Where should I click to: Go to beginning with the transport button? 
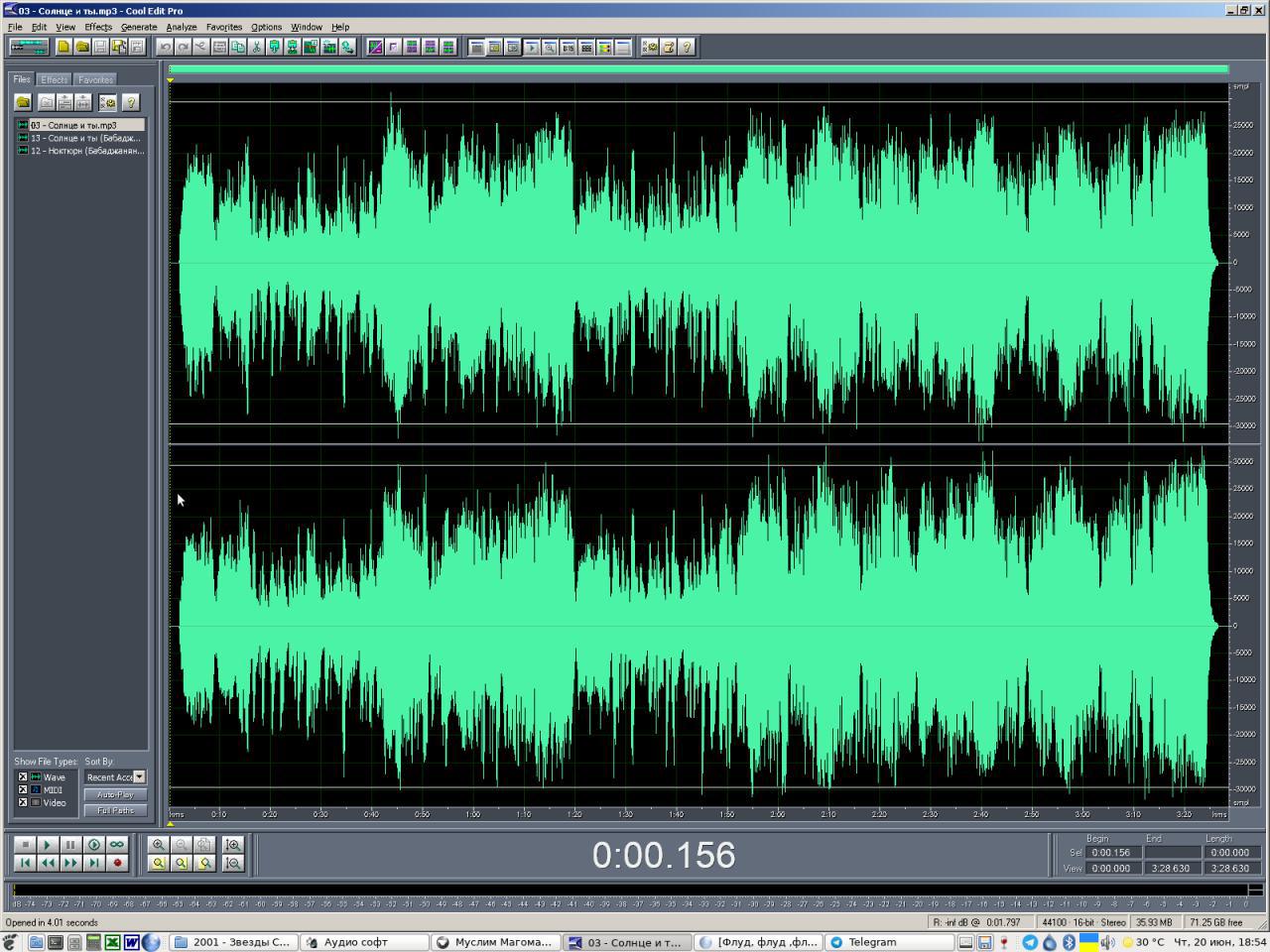click(x=25, y=863)
